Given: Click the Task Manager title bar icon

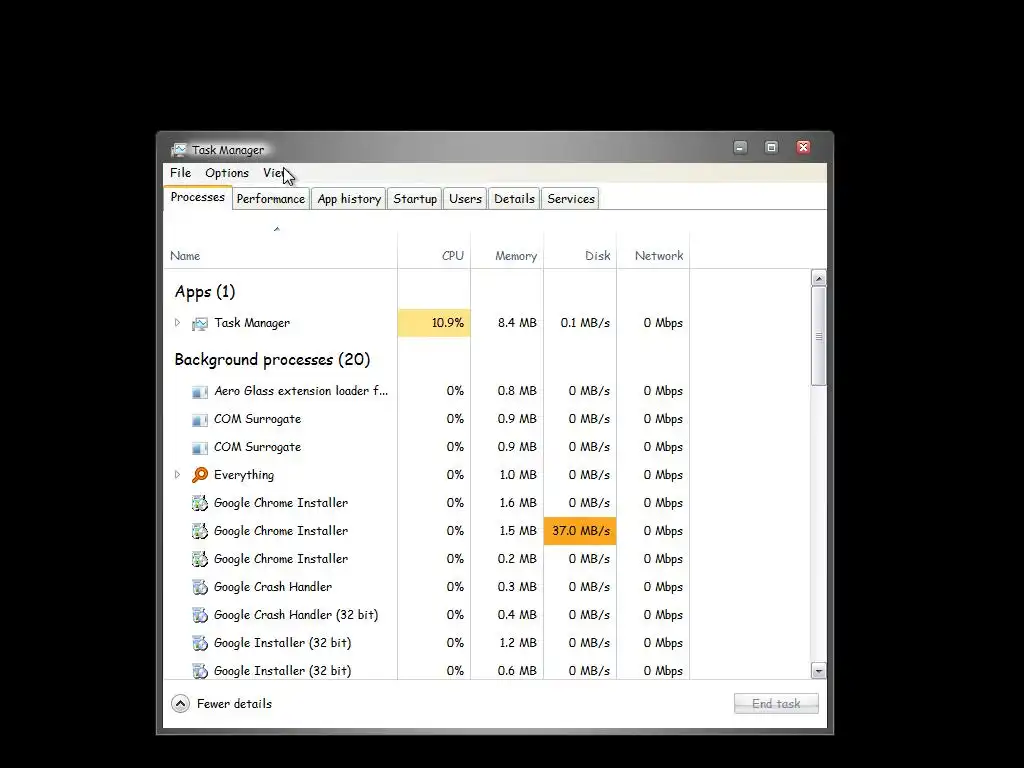Looking at the screenshot, I should pyautogui.click(x=178, y=150).
